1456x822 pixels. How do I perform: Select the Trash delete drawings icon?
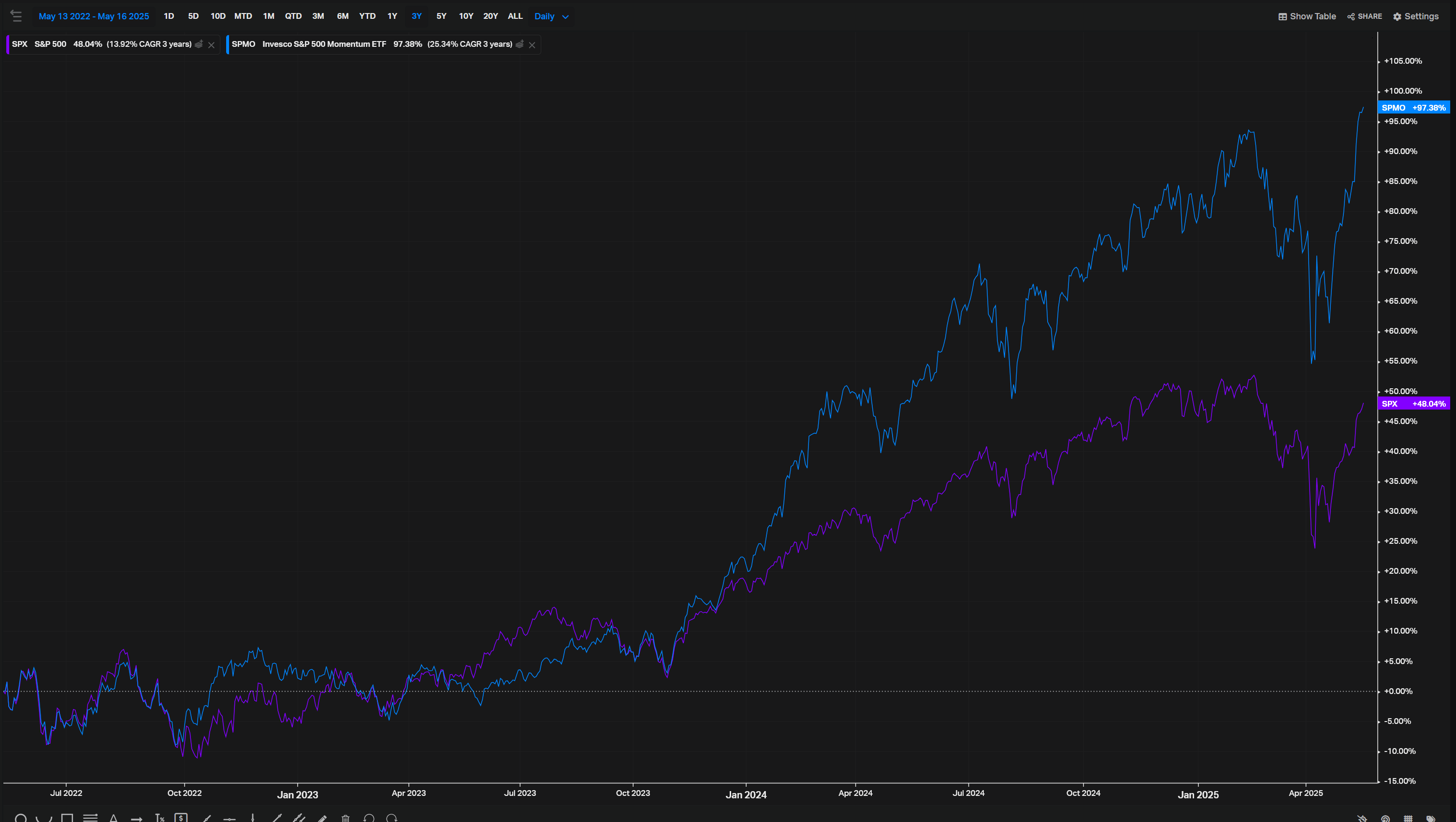tap(346, 818)
